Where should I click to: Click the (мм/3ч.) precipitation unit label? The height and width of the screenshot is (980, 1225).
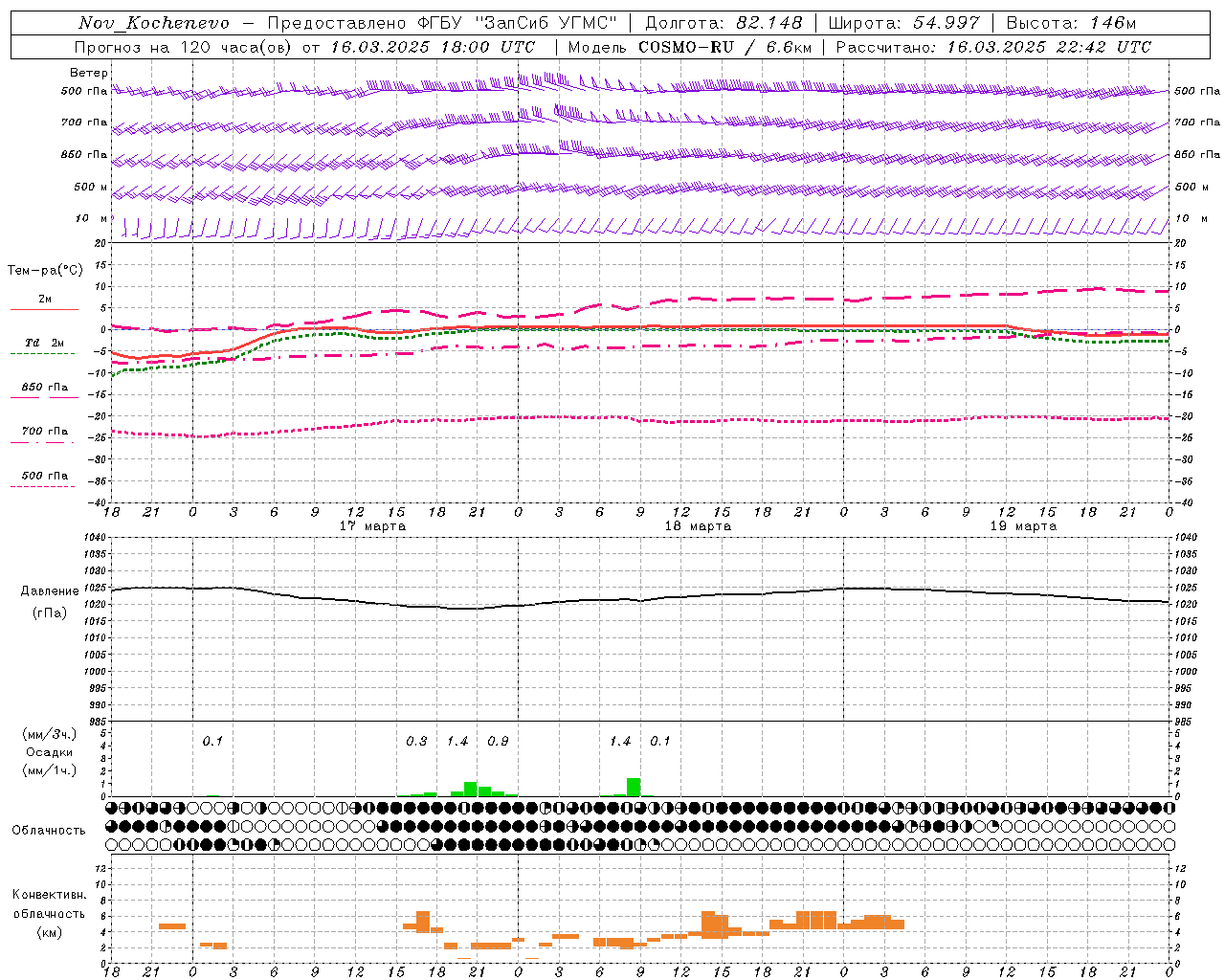click(x=50, y=734)
